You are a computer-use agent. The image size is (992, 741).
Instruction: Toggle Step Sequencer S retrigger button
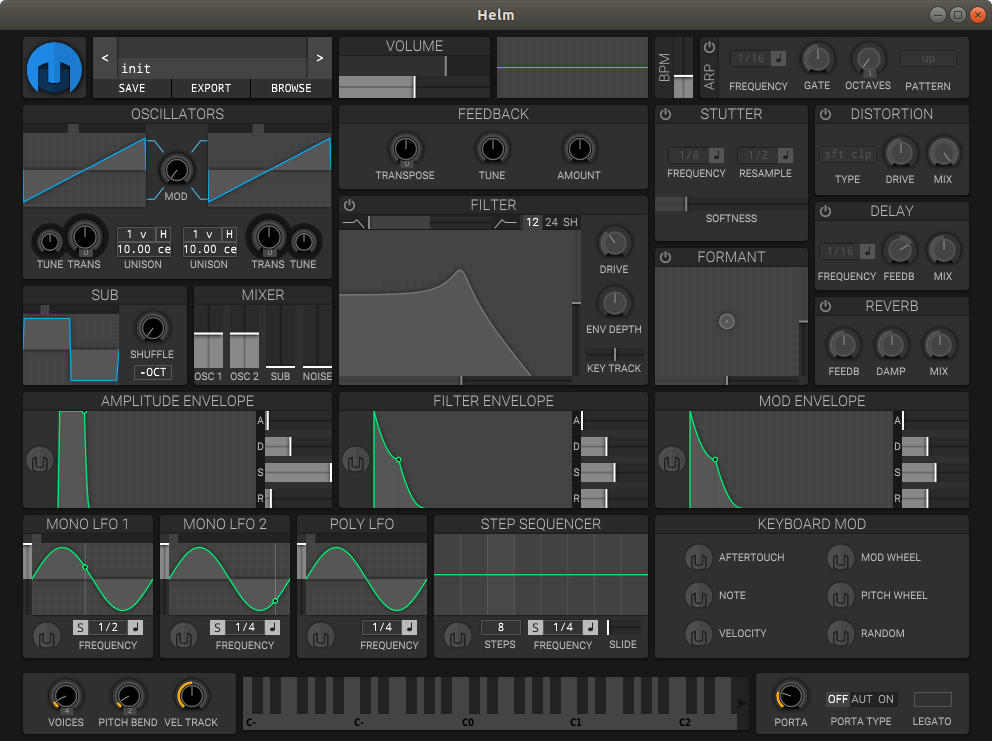pyautogui.click(x=535, y=627)
